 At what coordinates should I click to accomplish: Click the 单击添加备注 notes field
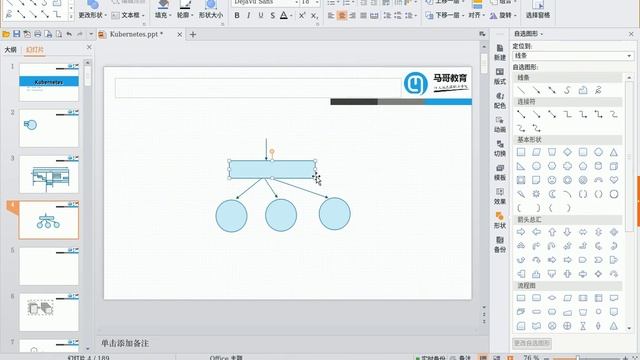coord(125,343)
